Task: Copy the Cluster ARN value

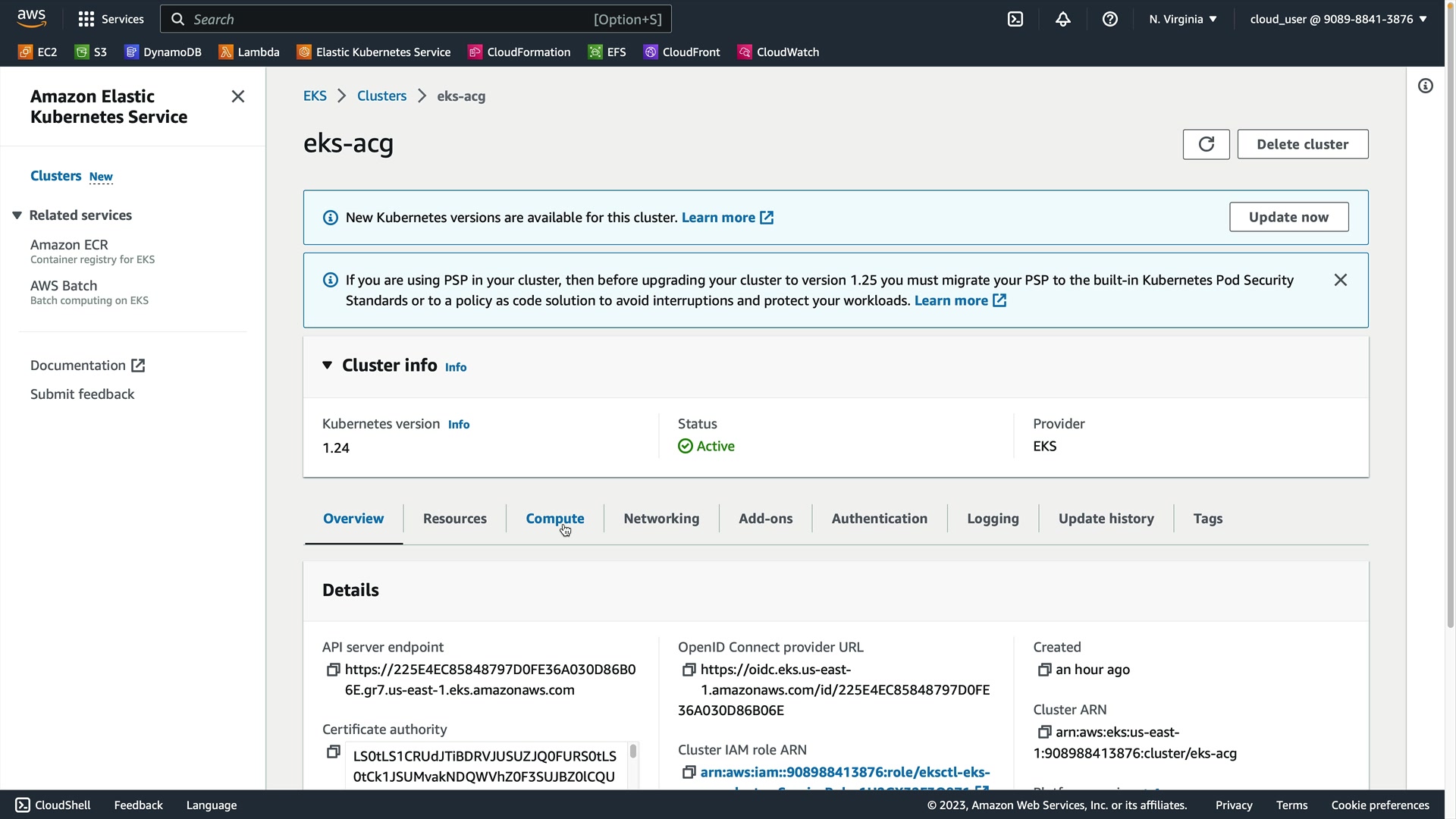Action: [1044, 732]
